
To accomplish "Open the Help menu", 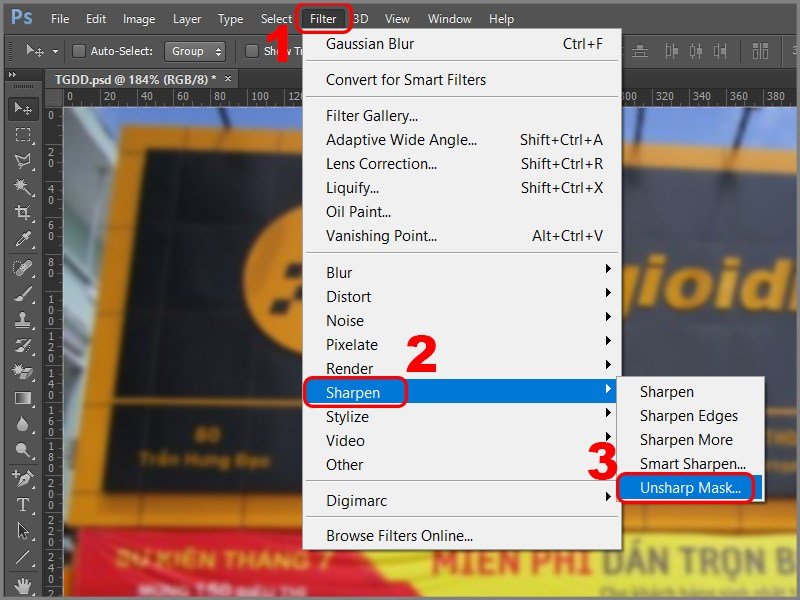I will (501, 19).
